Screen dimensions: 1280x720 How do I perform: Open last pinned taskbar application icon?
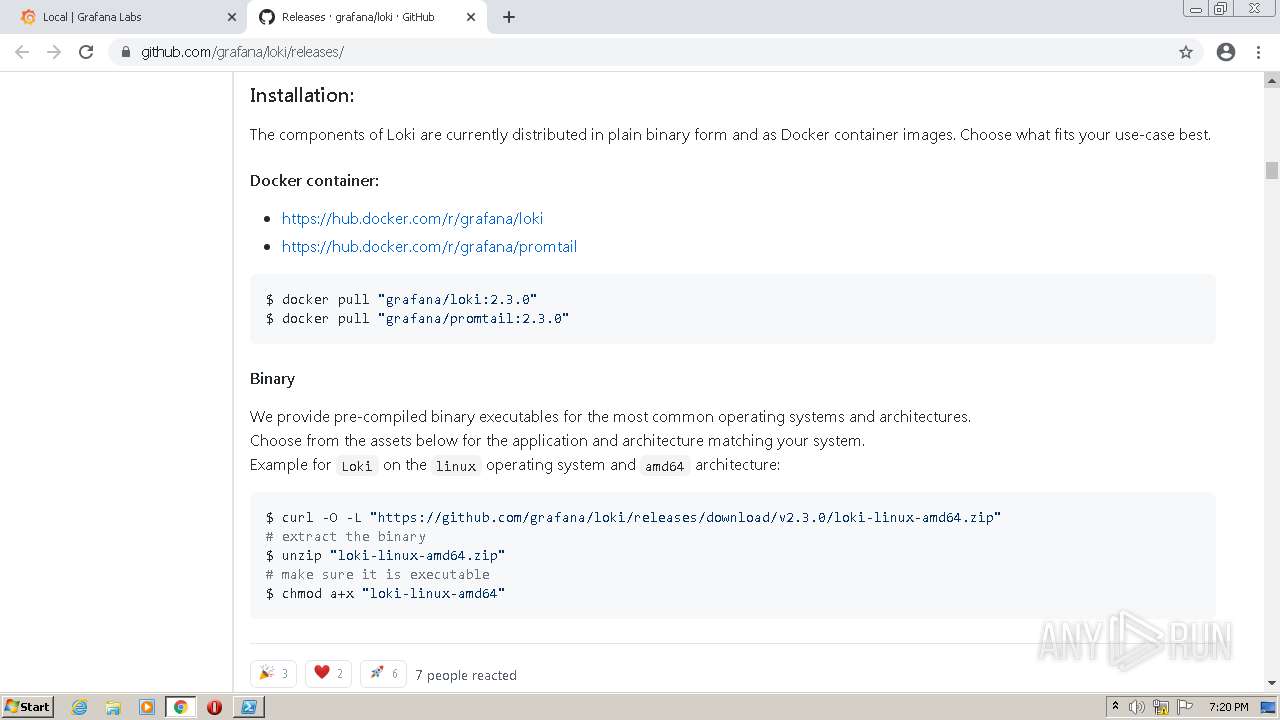[x=248, y=707]
